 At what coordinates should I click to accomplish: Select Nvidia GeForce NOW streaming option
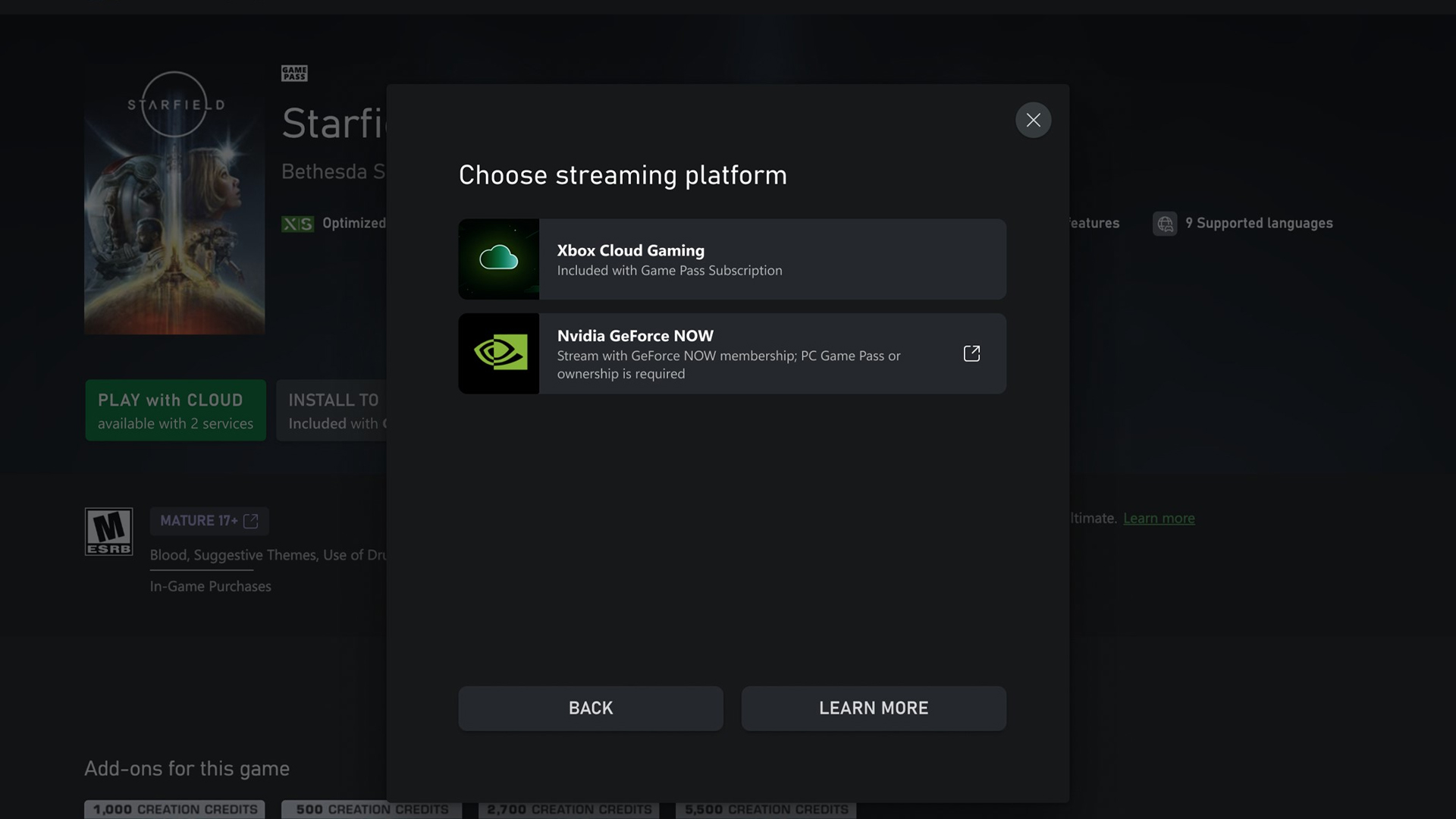tap(732, 353)
